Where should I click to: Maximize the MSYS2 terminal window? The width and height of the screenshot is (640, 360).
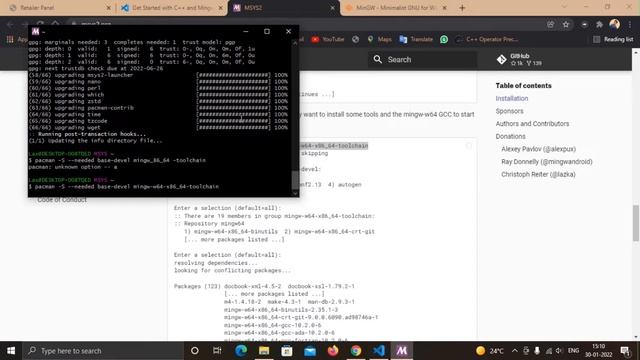[267, 31]
